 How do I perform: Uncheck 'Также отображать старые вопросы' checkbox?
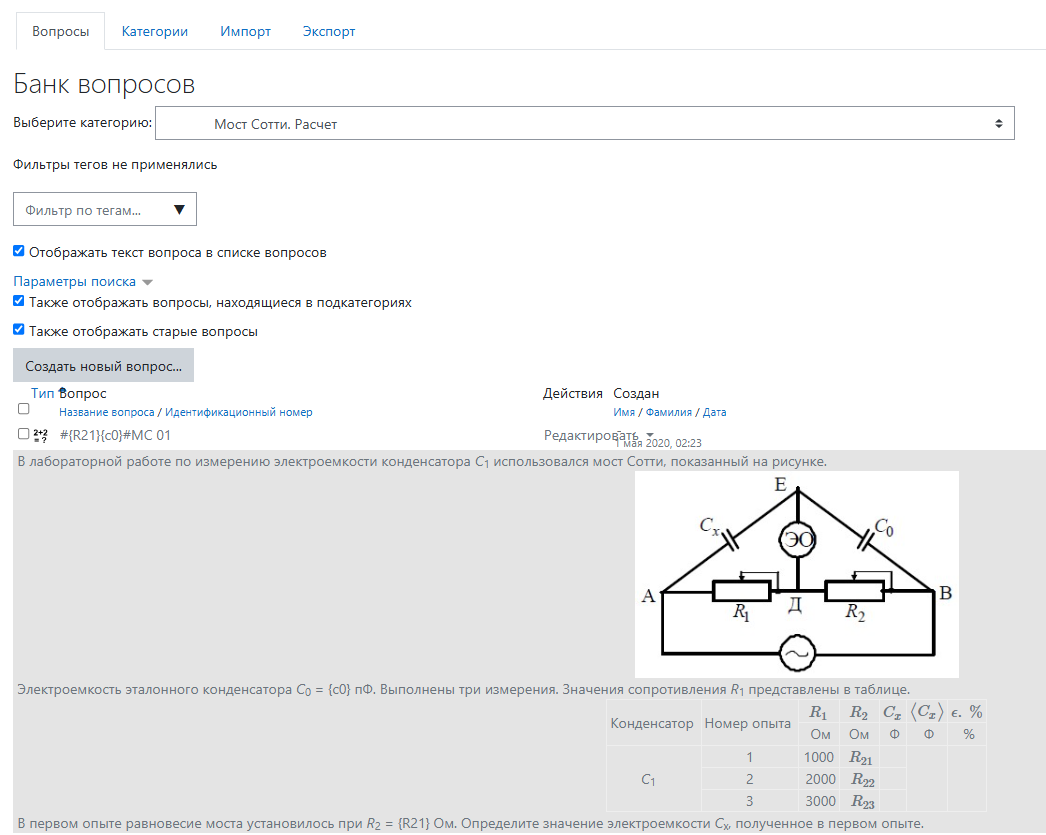coord(19,330)
